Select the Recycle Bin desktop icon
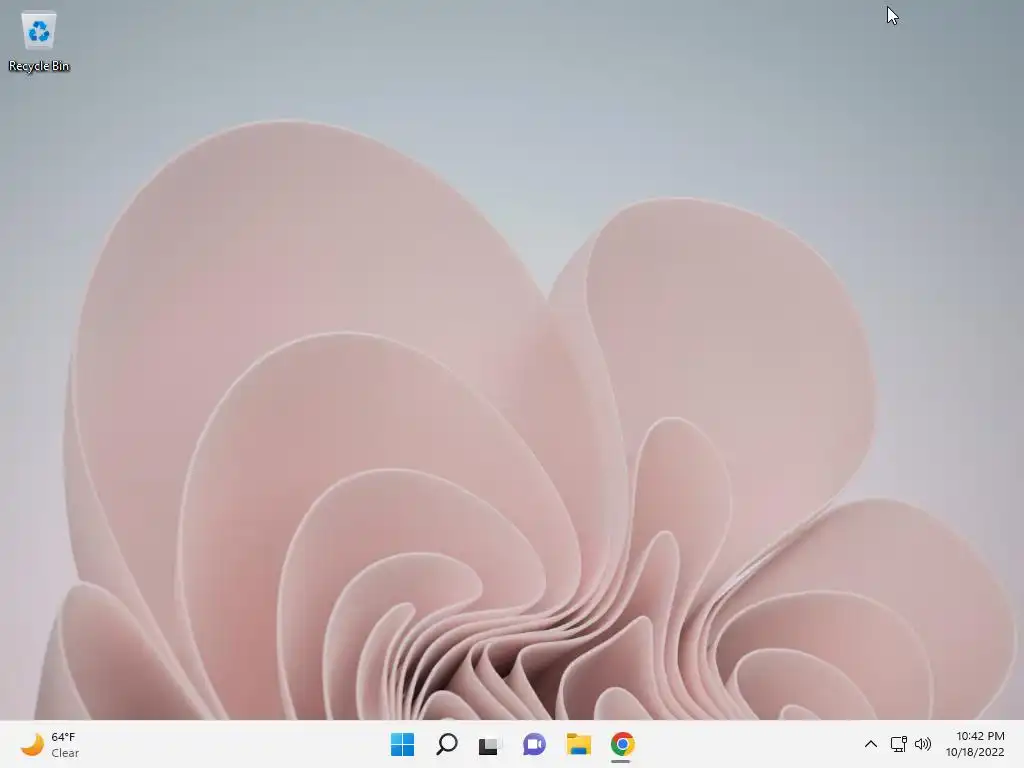Viewport: 1024px width, 768px height. coord(39,42)
